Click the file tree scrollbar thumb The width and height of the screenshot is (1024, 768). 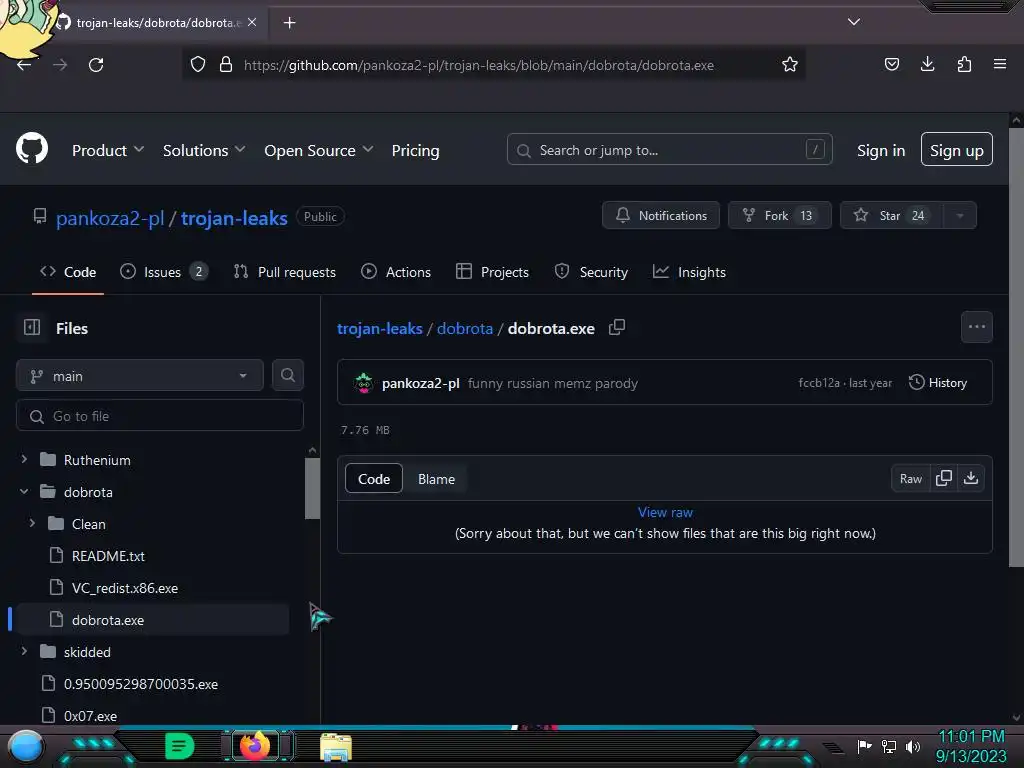tap(313, 488)
